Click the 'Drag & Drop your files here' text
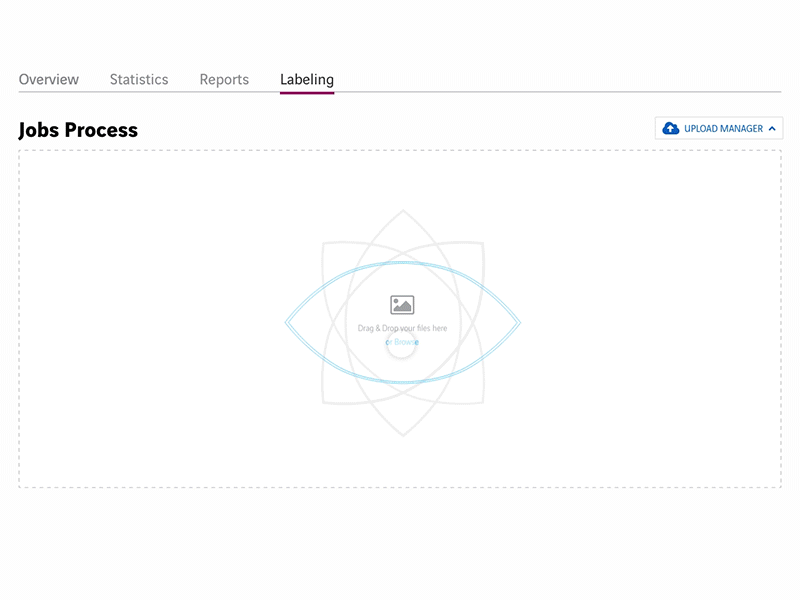This screenshot has height=600, width=800. point(402,328)
